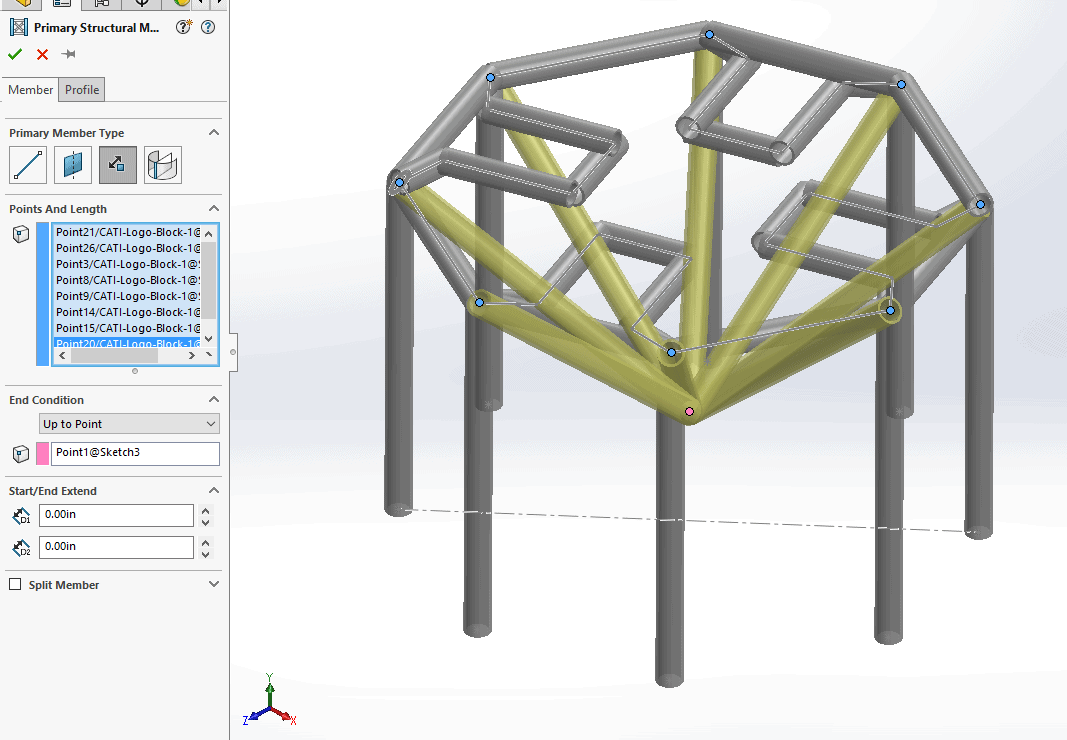Image resolution: width=1067 pixels, height=740 pixels.
Task: Click the points list box resize handle dot
Action: (135, 371)
